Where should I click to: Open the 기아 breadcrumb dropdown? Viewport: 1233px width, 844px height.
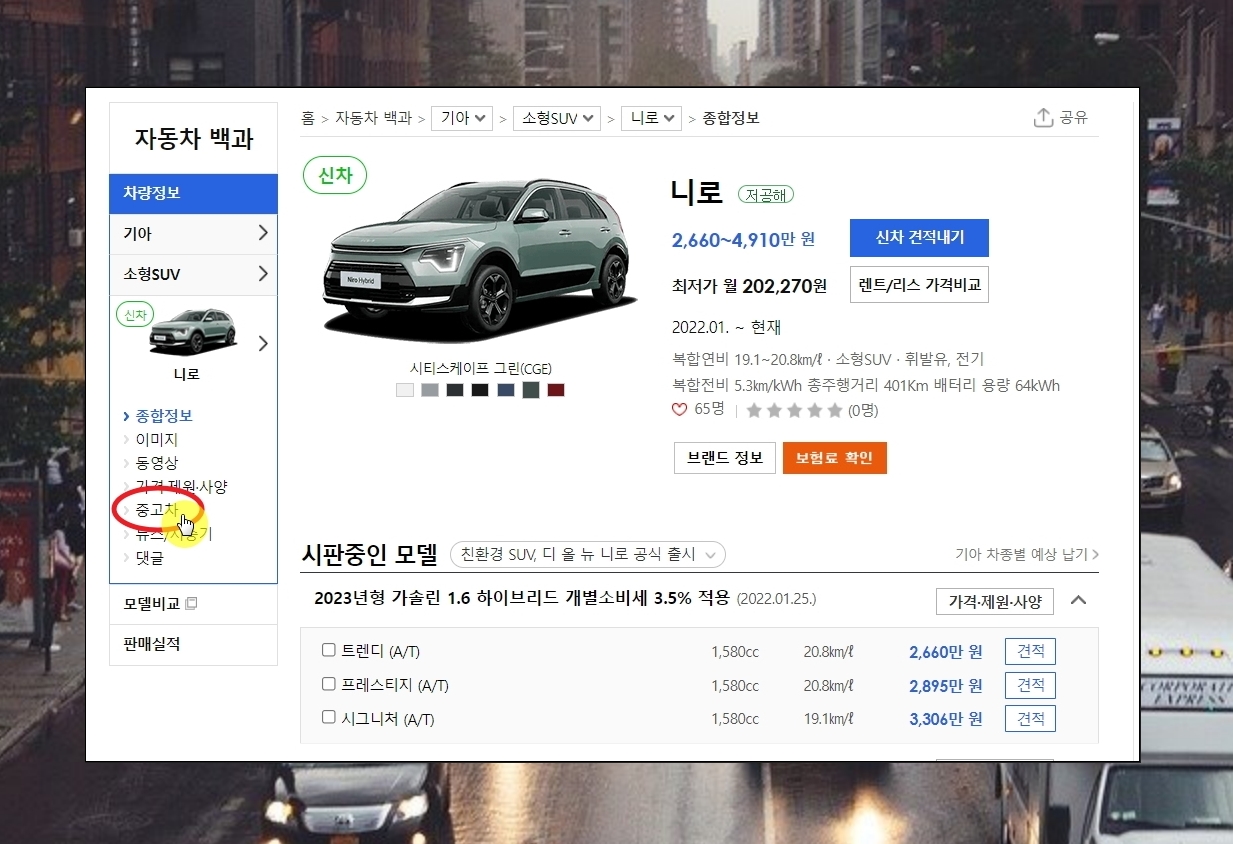point(462,118)
